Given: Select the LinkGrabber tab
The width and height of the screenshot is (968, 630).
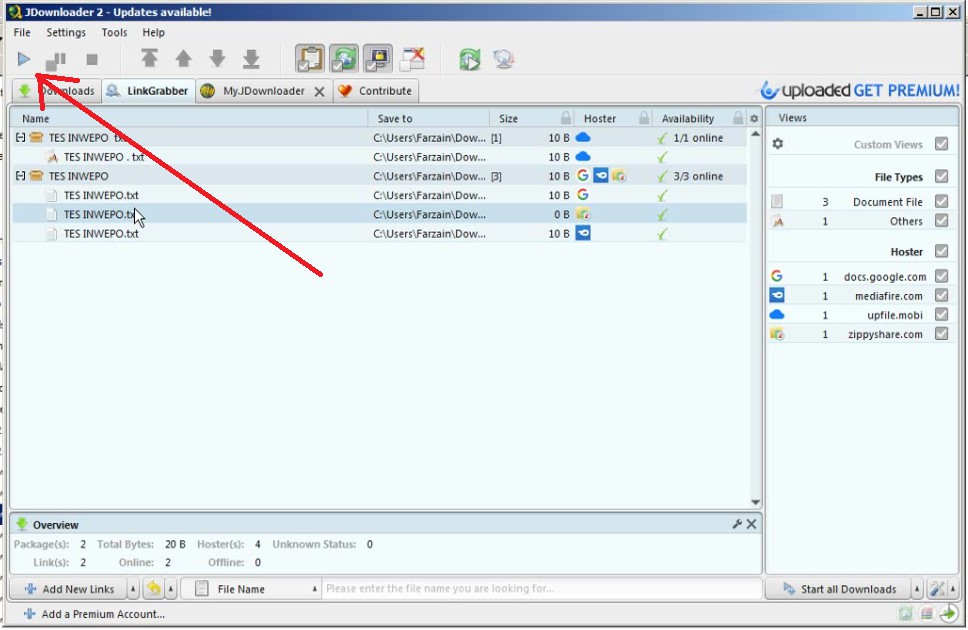Looking at the screenshot, I should (148, 91).
